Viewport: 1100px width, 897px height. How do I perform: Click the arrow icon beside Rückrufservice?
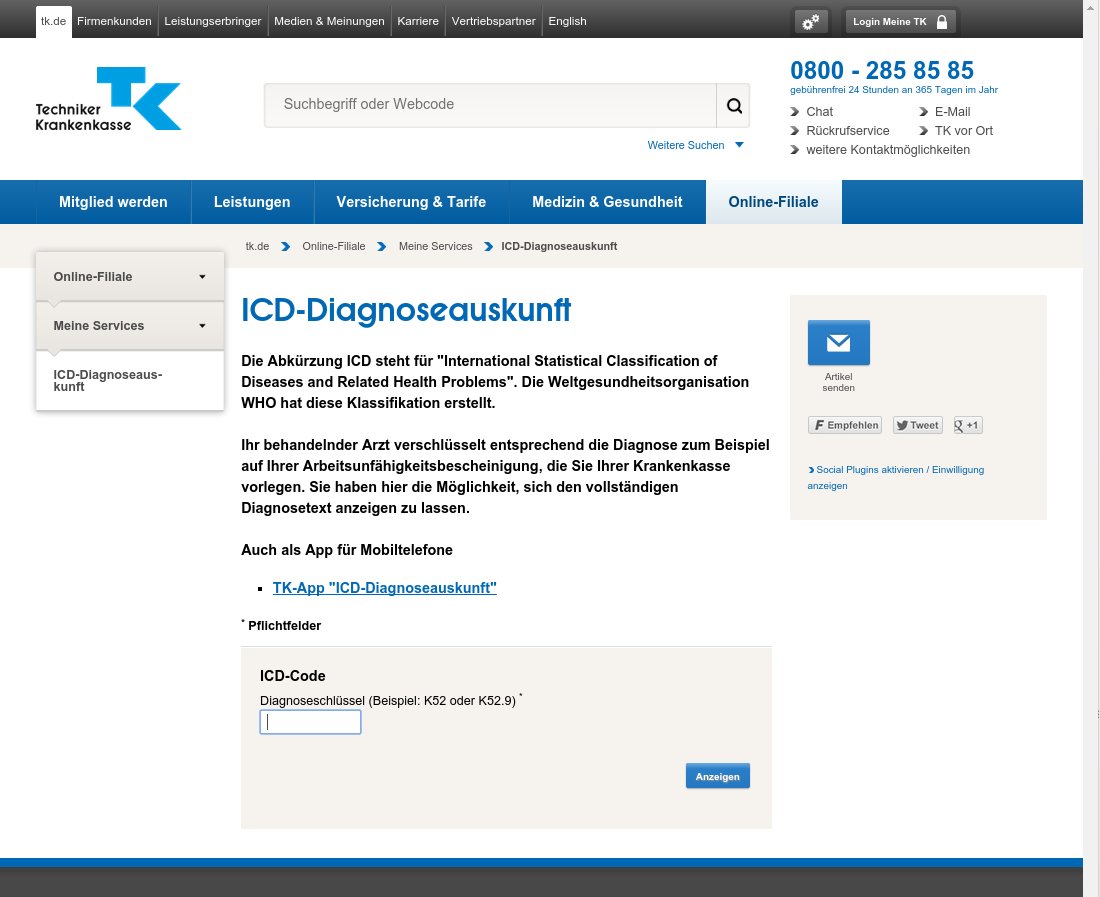[x=795, y=130]
